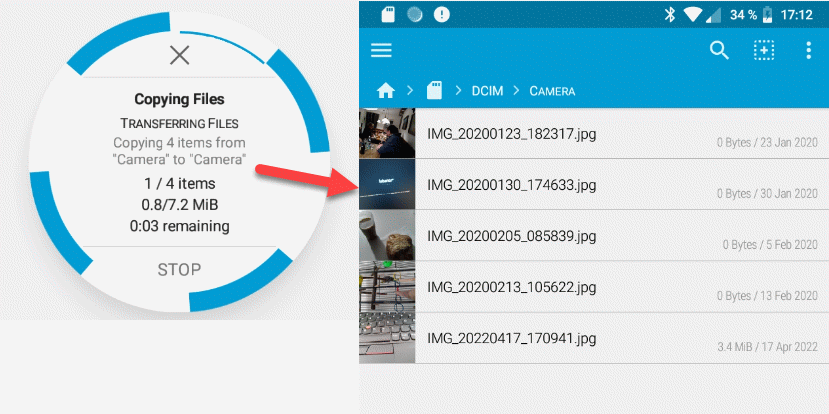Tap the exclamation alert notification icon

441,15
